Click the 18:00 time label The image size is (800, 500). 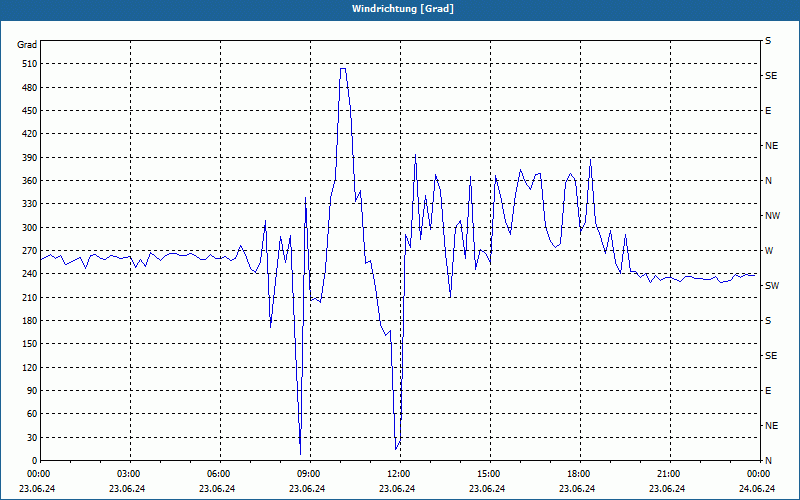point(578,474)
